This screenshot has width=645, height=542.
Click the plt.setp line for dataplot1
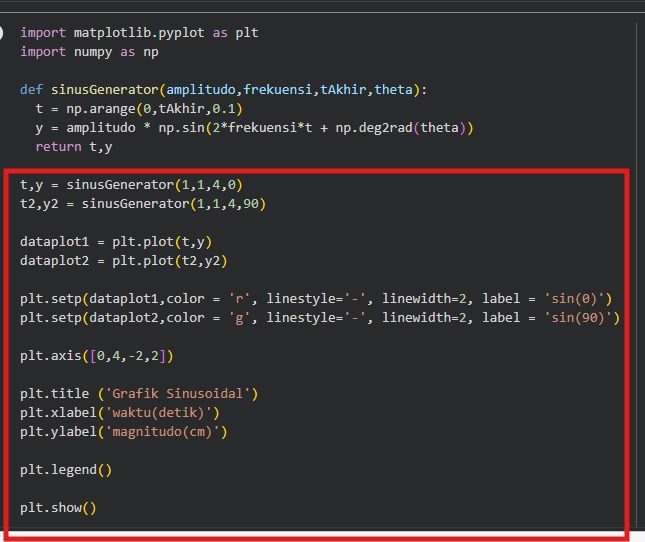[316, 299]
